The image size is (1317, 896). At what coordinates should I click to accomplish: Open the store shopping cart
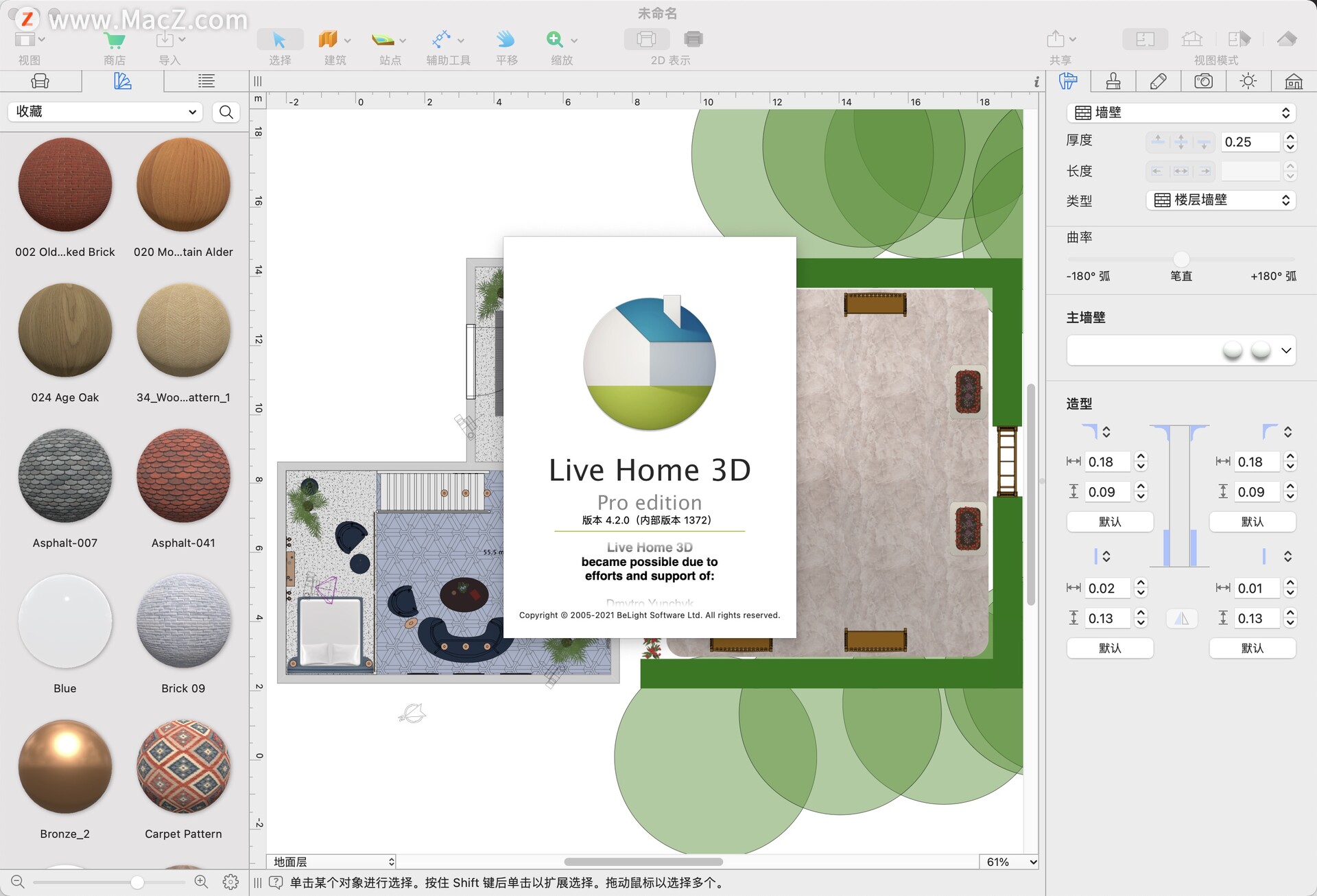pyautogui.click(x=114, y=40)
